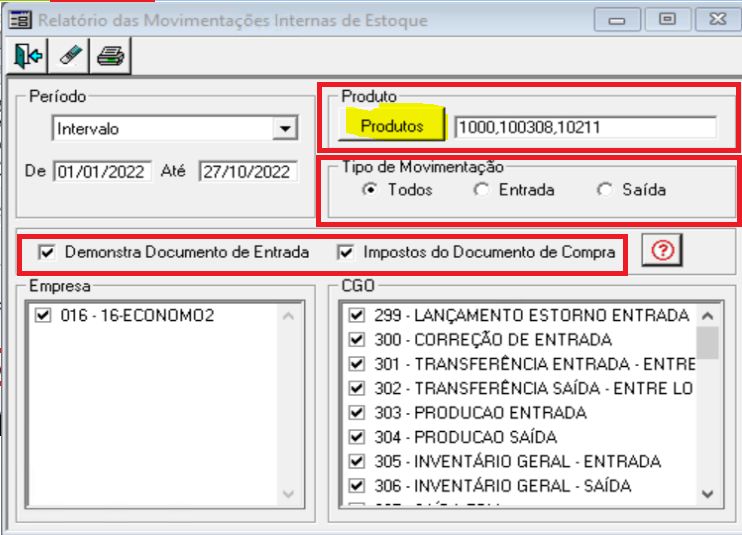Select the Saída movement type option
This screenshot has height=535, width=742.
click(603, 190)
